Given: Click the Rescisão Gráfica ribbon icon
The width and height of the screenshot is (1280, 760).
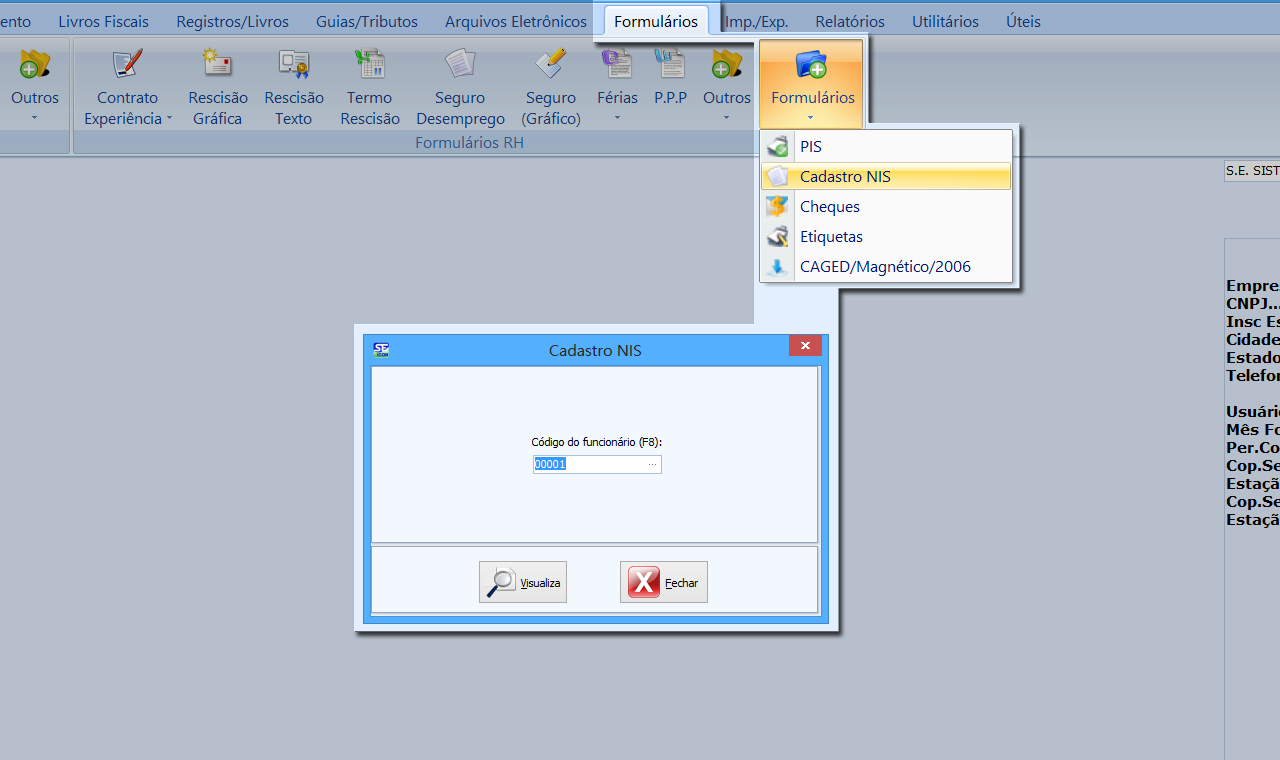Looking at the screenshot, I should [x=217, y=66].
